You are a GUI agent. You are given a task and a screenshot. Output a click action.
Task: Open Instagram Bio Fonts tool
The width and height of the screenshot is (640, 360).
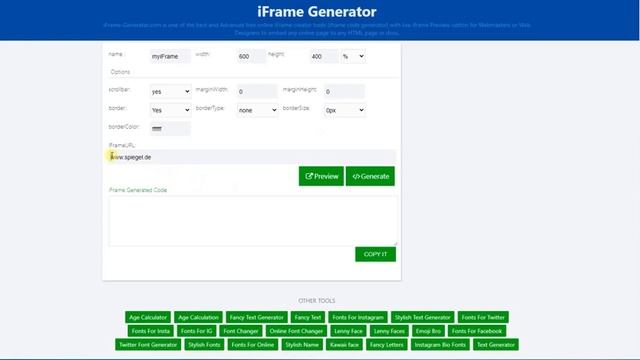click(440, 345)
